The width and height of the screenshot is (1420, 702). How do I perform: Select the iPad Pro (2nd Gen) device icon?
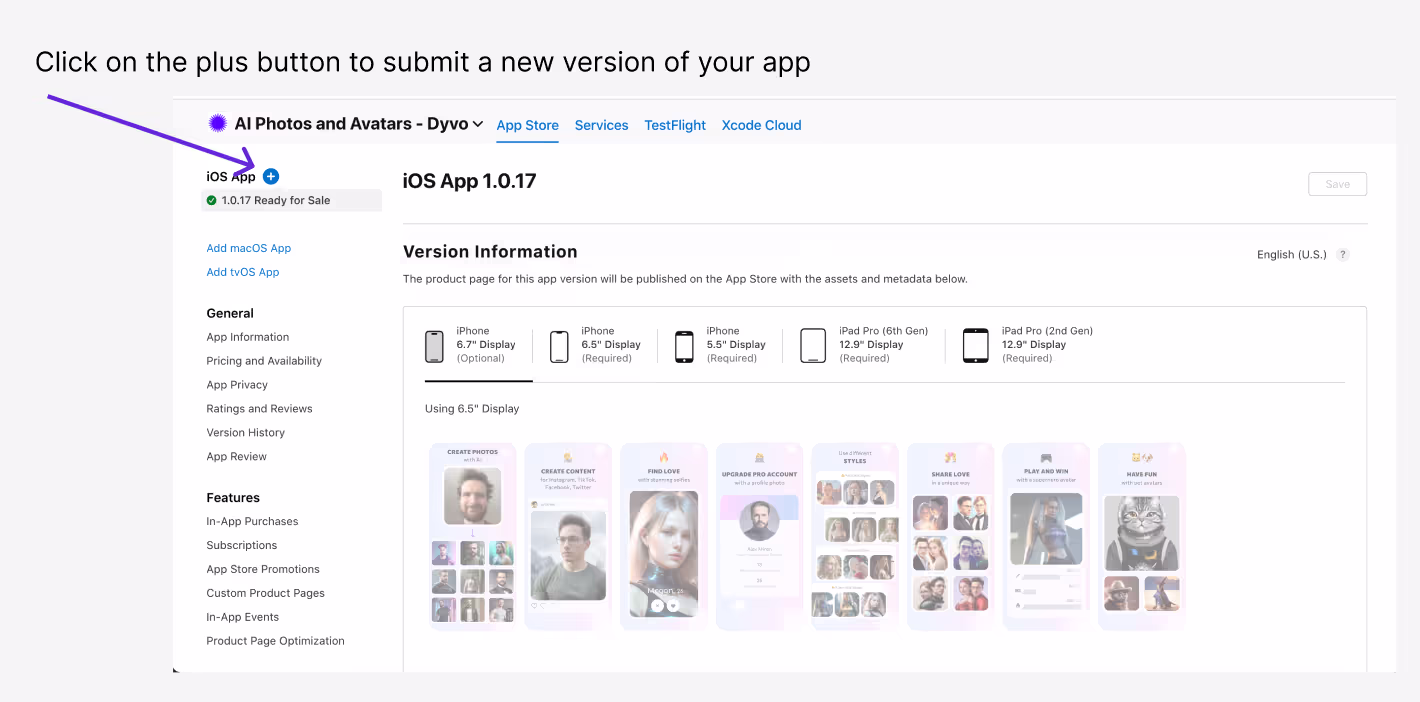click(975, 346)
